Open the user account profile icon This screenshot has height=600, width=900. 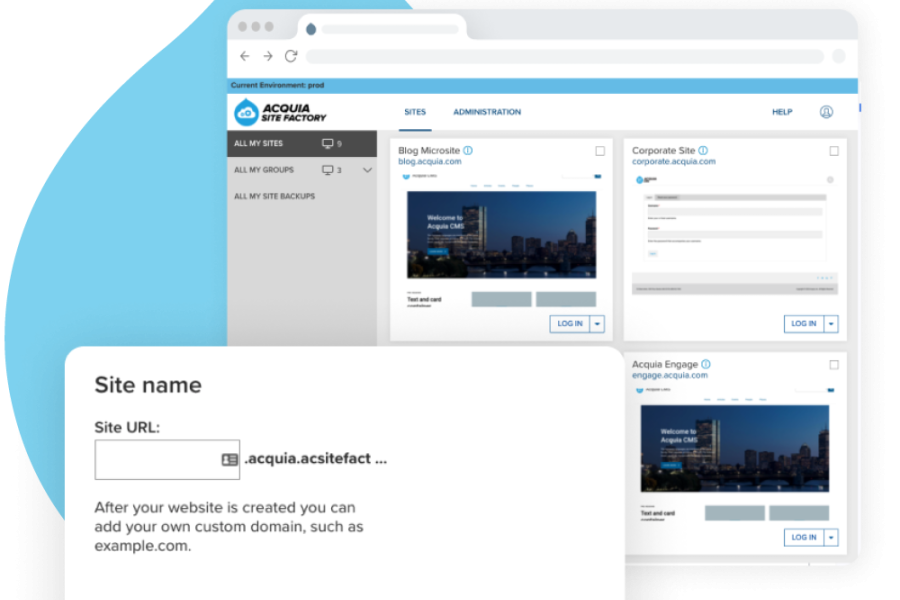tap(826, 112)
